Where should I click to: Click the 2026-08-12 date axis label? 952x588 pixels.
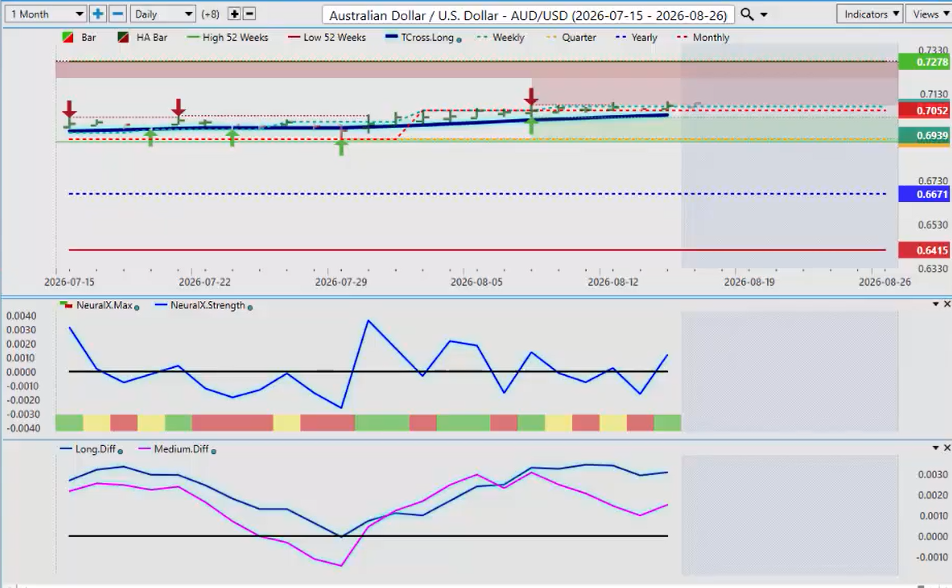tap(613, 282)
